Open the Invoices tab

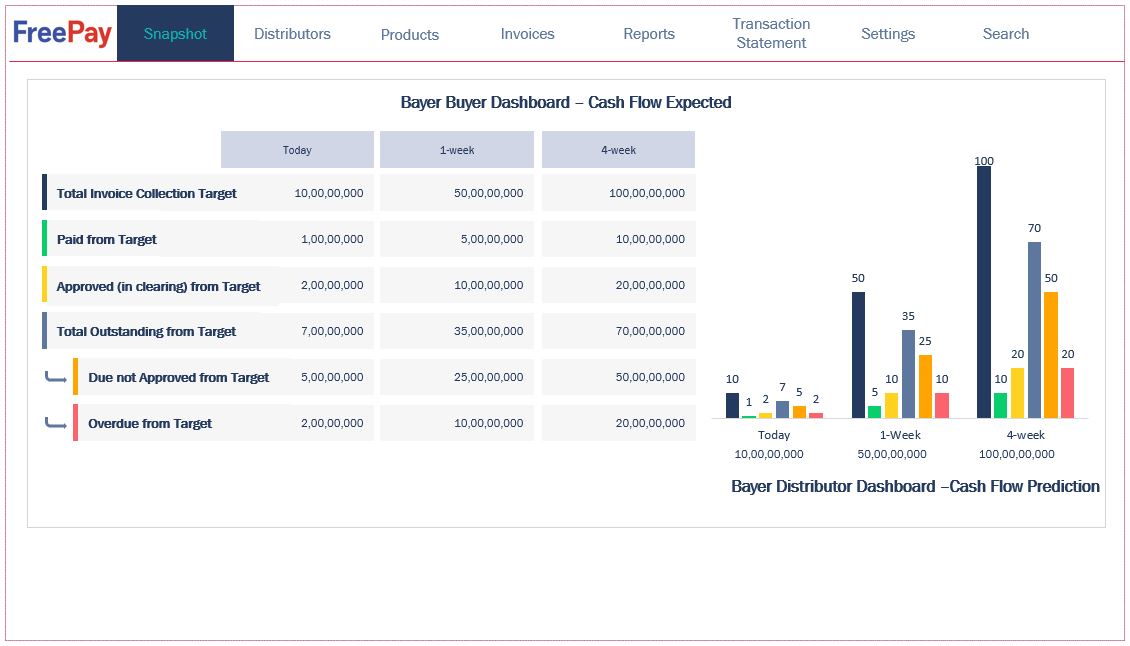(x=527, y=34)
